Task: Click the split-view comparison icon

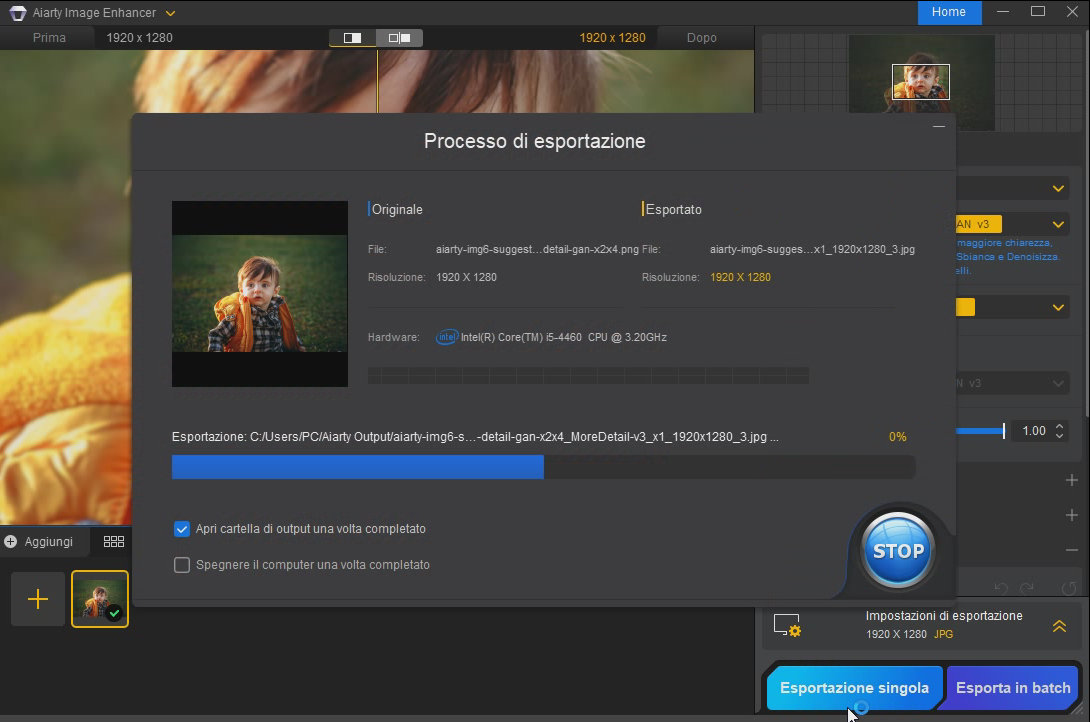Action: pyautogui.click(x=352, y=38)
